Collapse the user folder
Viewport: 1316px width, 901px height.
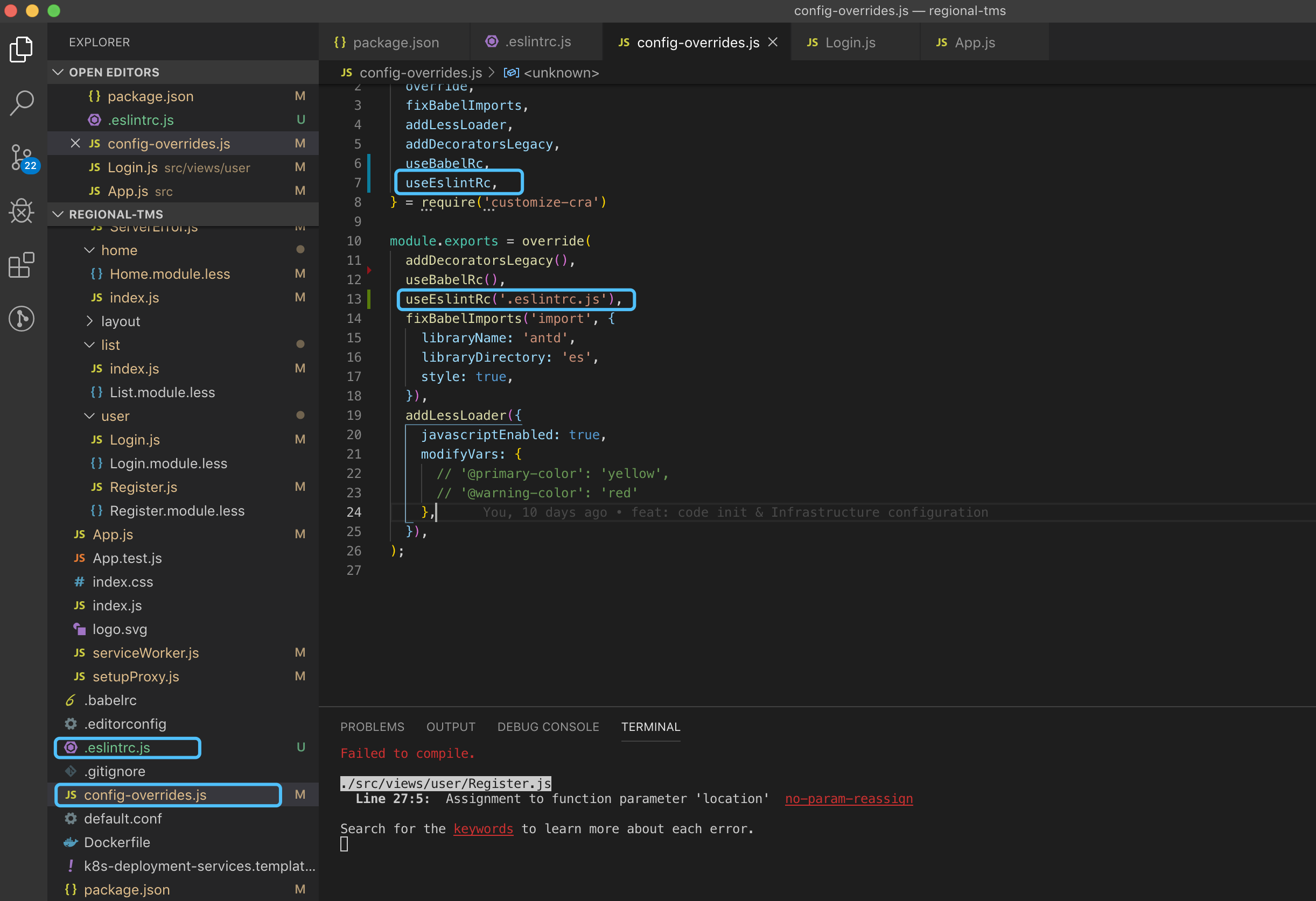[183, 417]
